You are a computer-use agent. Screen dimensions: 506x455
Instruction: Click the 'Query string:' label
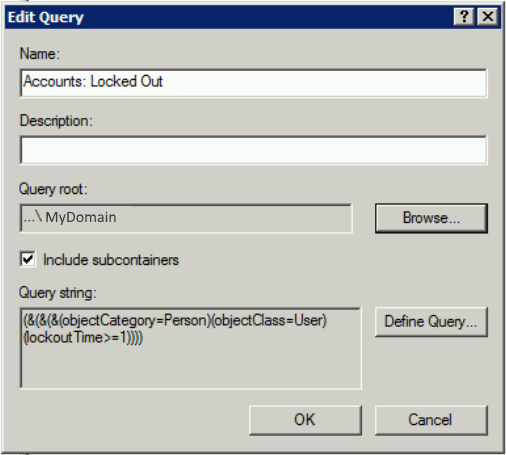(x=57, y=293)
